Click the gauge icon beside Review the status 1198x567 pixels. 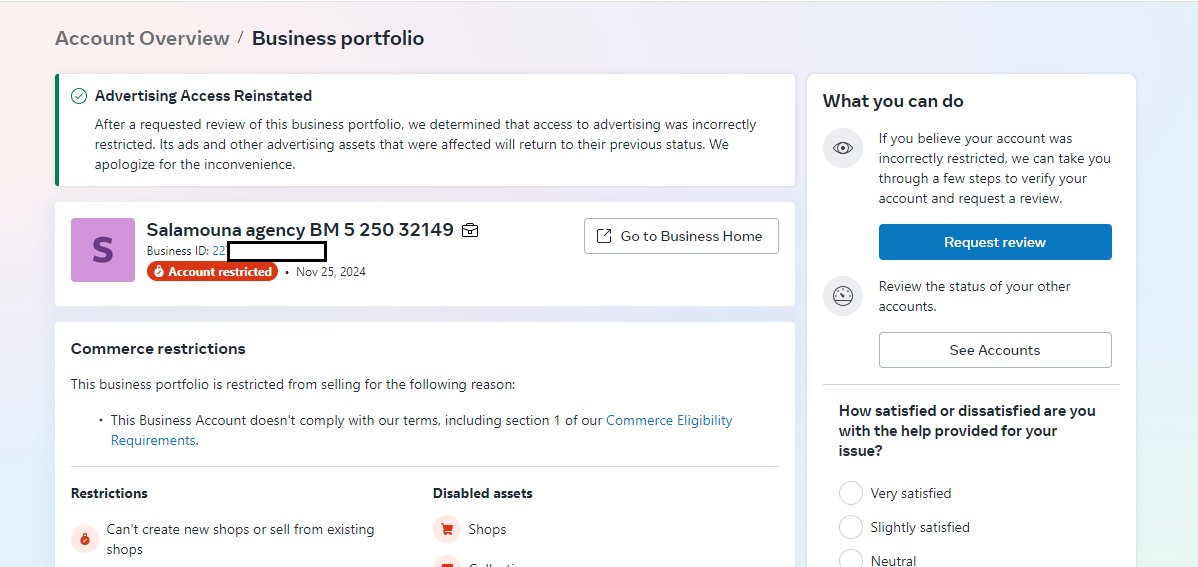(843, 296)
